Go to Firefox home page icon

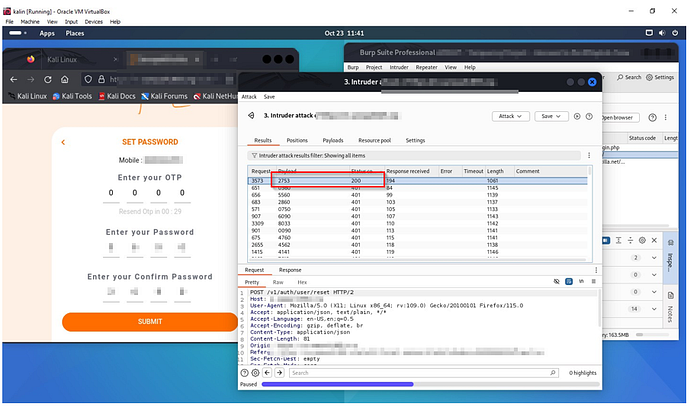point(65,79)
